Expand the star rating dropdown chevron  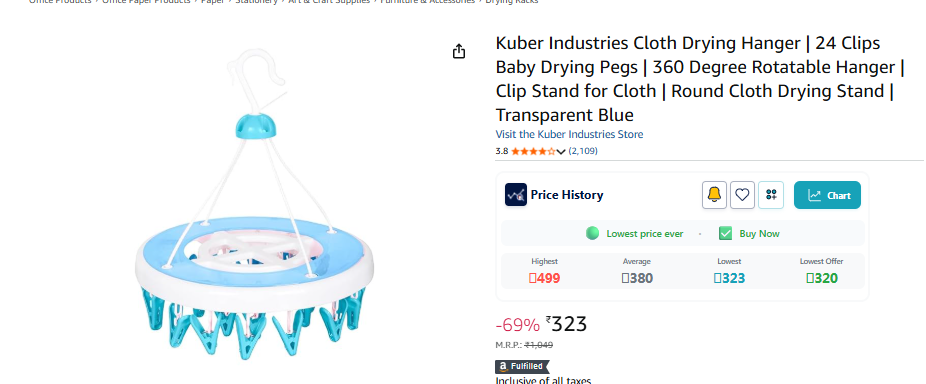pos(560,151)
